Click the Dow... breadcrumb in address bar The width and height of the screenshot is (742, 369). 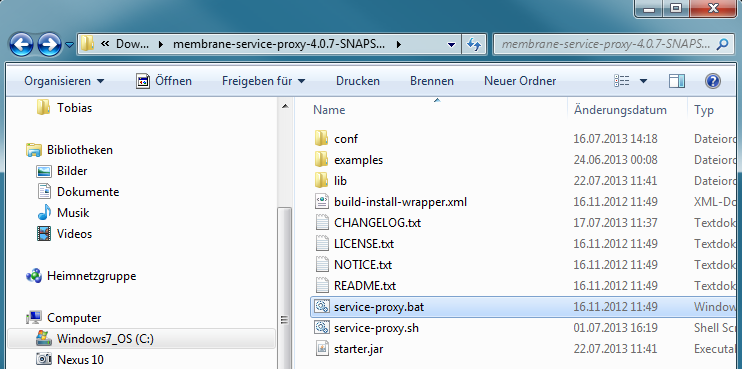[x=132, y=44]
